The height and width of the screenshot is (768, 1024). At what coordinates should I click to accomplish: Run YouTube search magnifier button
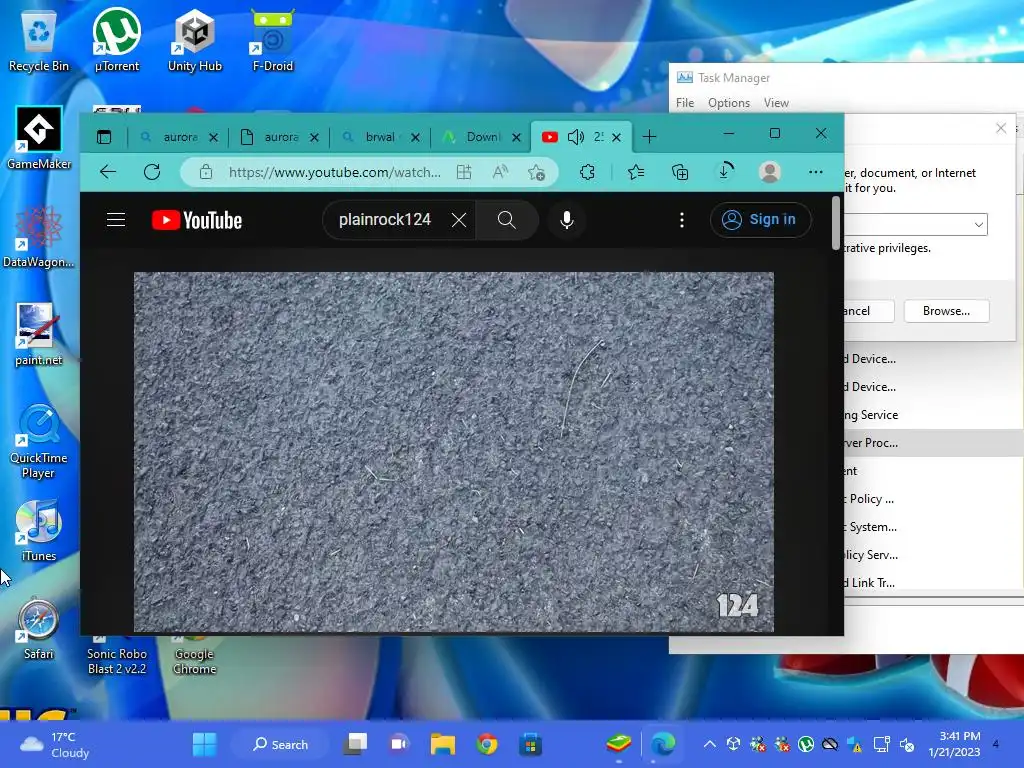pos(507,220)
